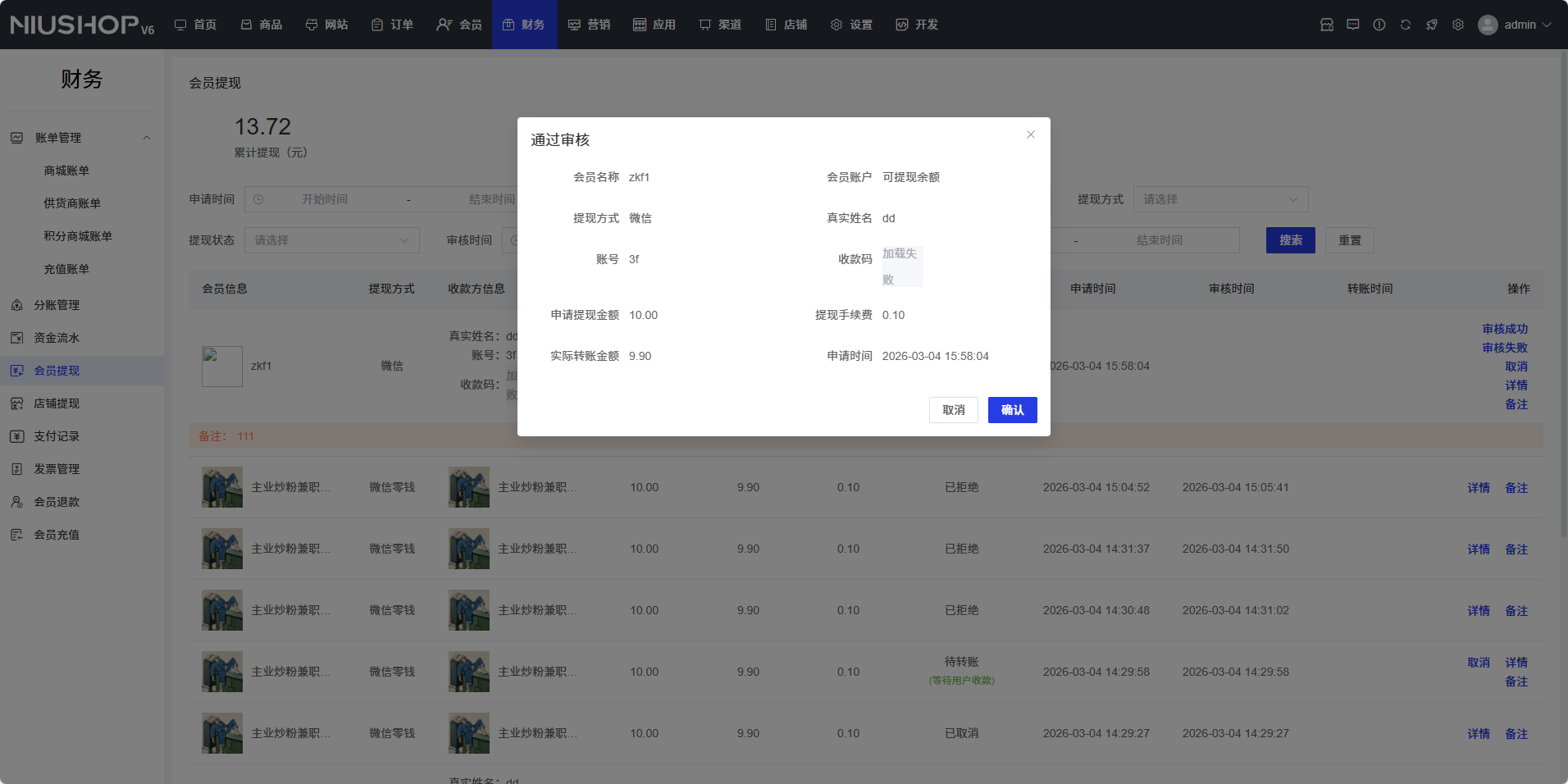Screen dimensions: 1568x784
Task: Confirm the withdrawal approval with 确认
Action: click(1012, 410)
